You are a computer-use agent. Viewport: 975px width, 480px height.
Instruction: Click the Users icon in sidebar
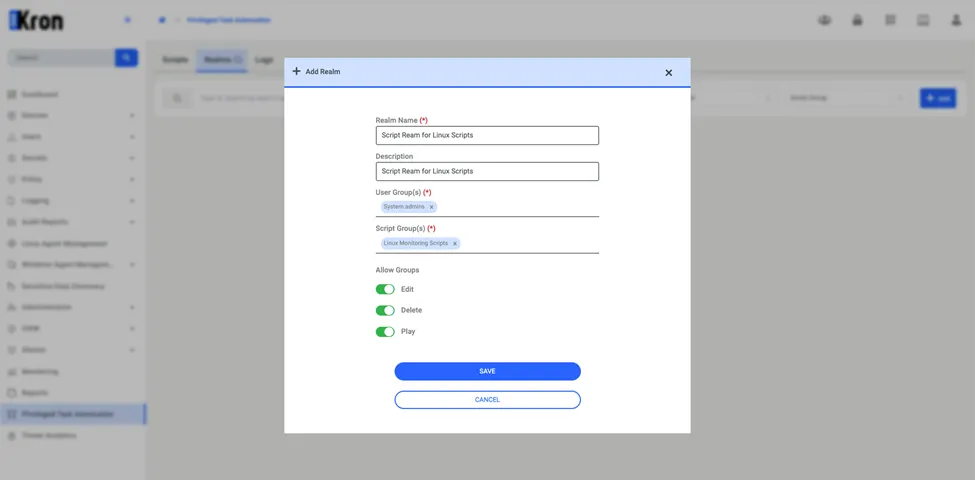[x=11, y=137]
